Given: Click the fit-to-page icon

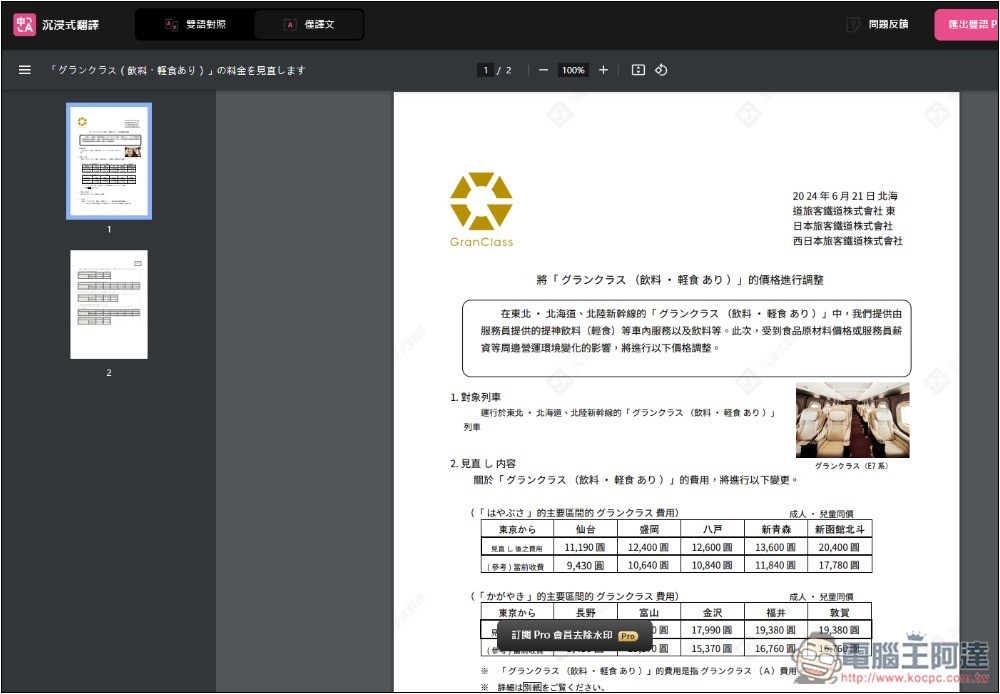Looking at the screenshot, I should coord(638,70).
